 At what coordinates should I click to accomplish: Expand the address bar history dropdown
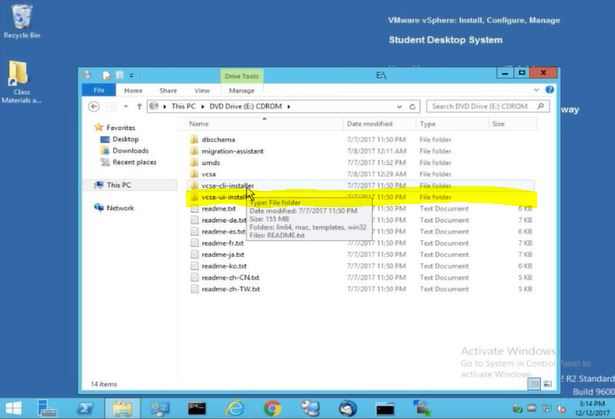tap(403, 106)
